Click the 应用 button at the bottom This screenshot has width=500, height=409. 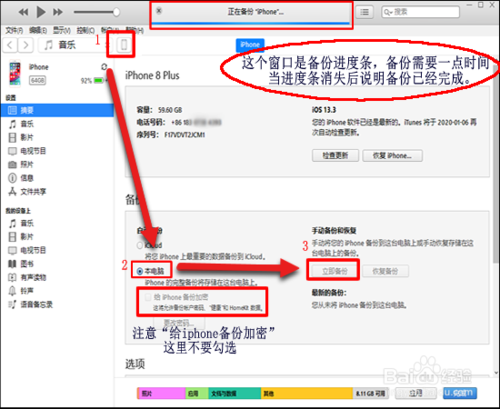(416, 393)
